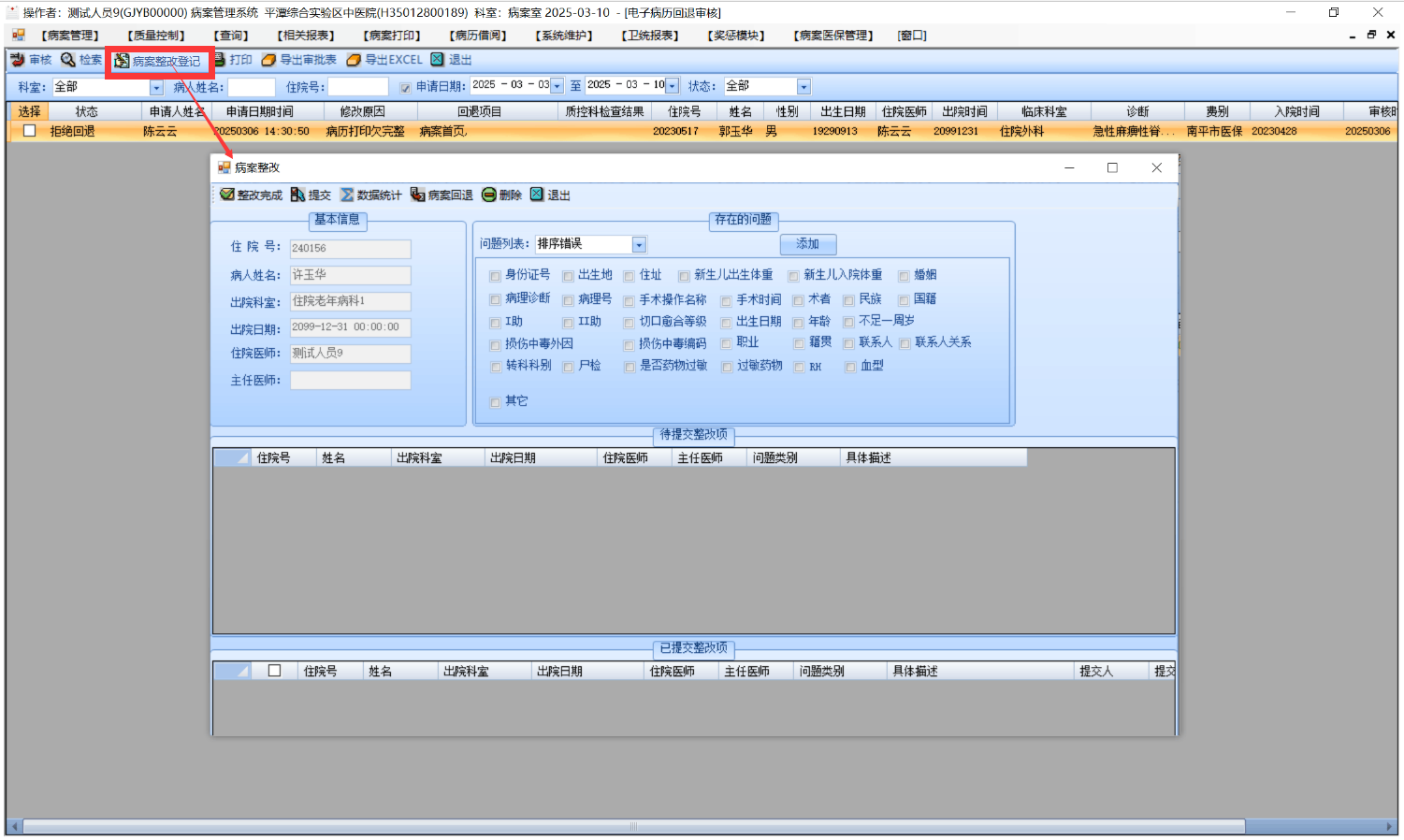The height and width of the screenshot is (840, 1404).
Task: Click the 提交 toolbar icon in dialog
Action: (x=297, y=195)
